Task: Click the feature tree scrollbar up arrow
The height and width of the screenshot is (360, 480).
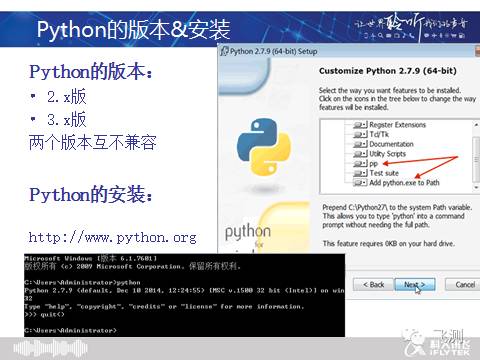Action: [476, 124]
